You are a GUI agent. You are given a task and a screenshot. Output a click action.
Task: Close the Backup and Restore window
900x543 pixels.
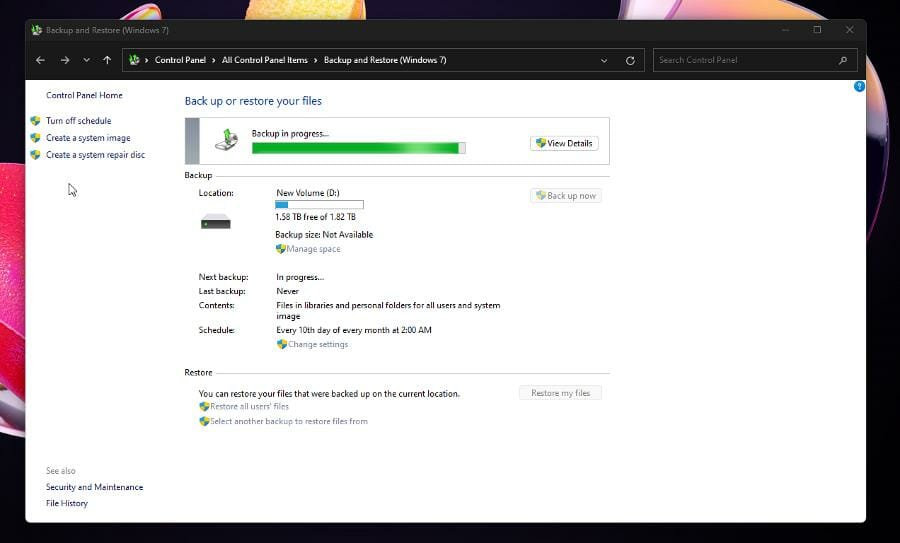click(x=849, y=30)
